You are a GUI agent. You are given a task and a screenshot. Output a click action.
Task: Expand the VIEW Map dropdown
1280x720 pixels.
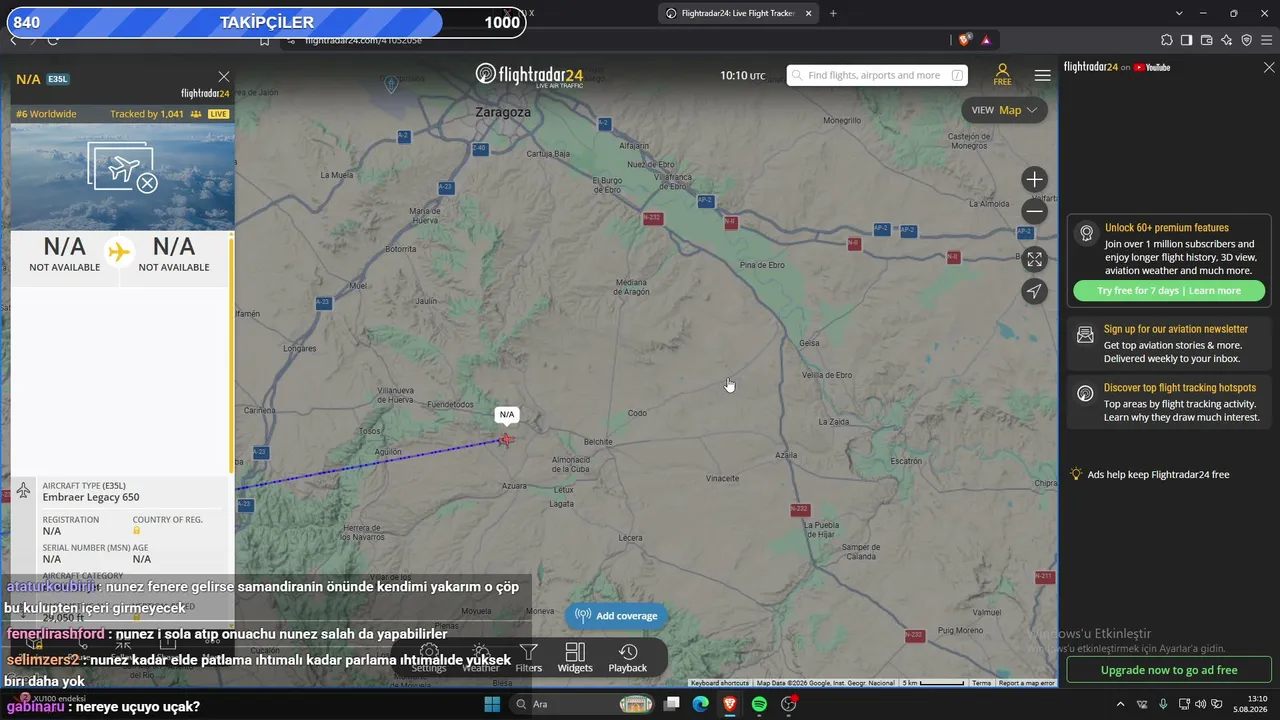click(x=1004, y=110)
